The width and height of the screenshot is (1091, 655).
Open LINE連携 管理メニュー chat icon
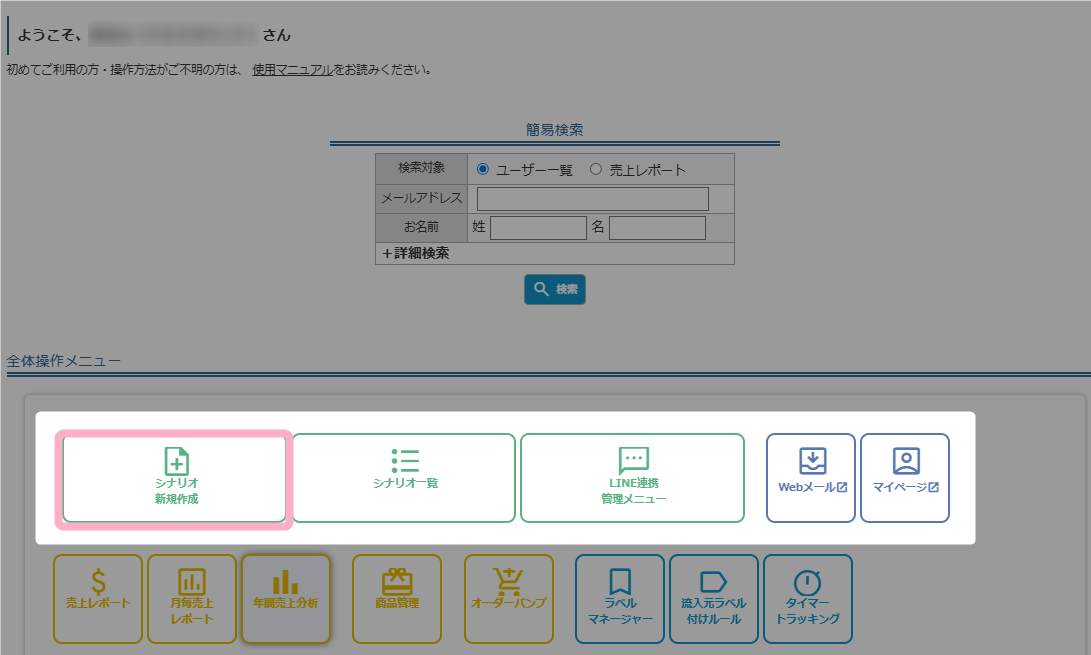[633, 461]
